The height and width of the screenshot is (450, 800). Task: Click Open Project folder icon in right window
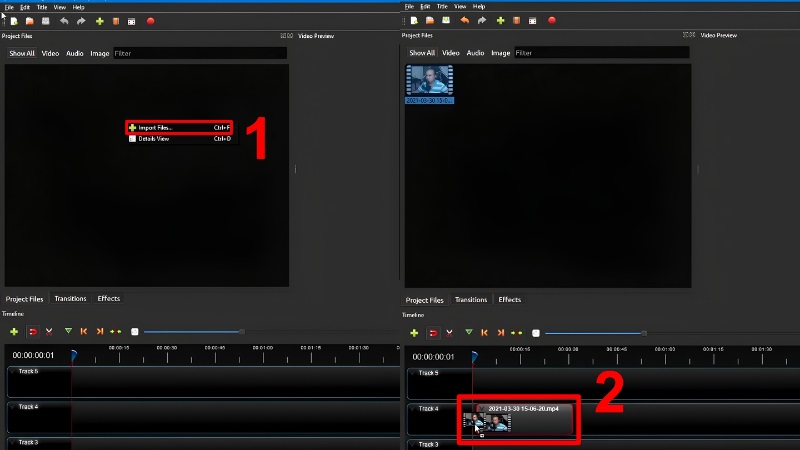(x=430, y=20)
